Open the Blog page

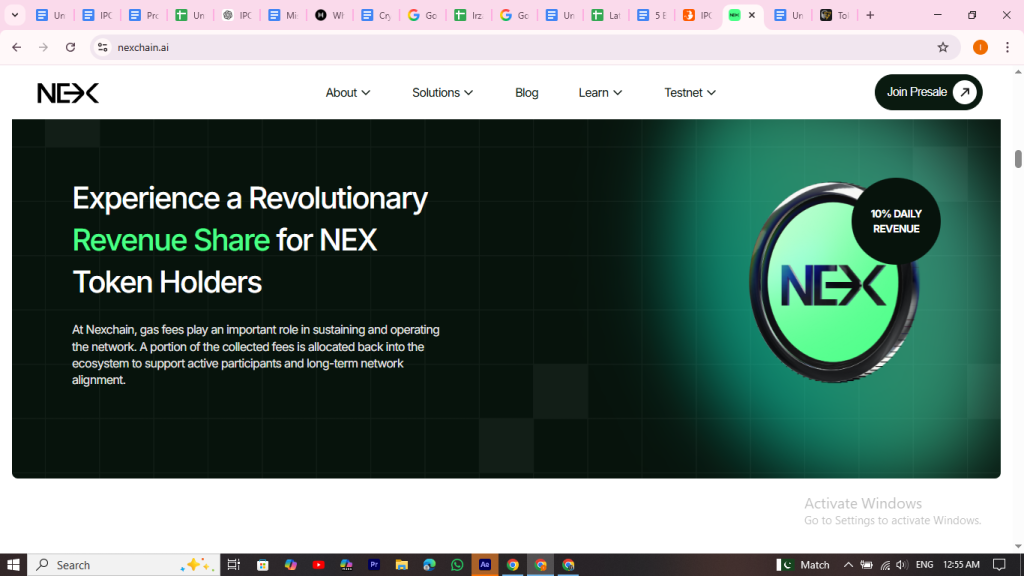(x=526, y=93)
